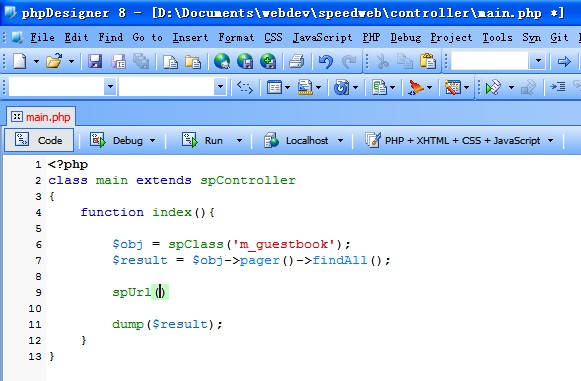Click the orange brush cleanup icon
The height and width of the screenshot is (381, 581).
click(416, 87)
